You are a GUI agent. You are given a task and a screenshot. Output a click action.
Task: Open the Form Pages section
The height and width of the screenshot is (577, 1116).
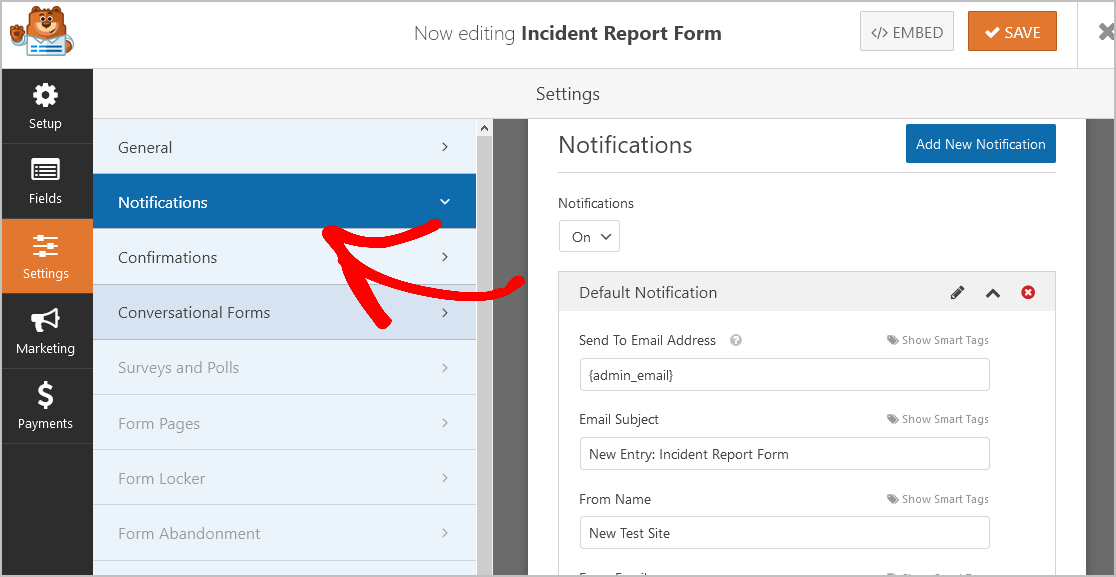tap(284, 423)
